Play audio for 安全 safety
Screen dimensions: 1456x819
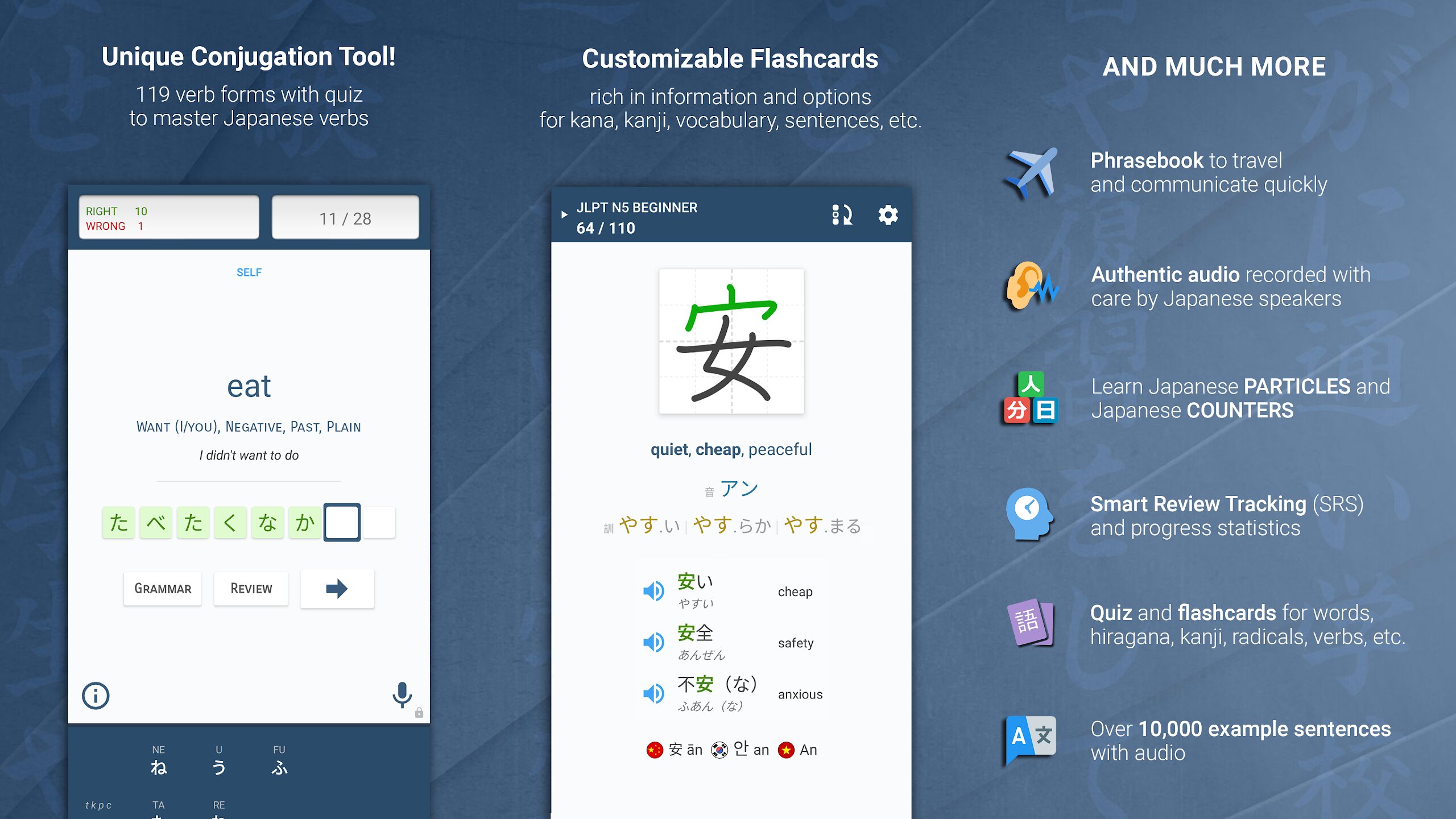[x=653, y=643]
